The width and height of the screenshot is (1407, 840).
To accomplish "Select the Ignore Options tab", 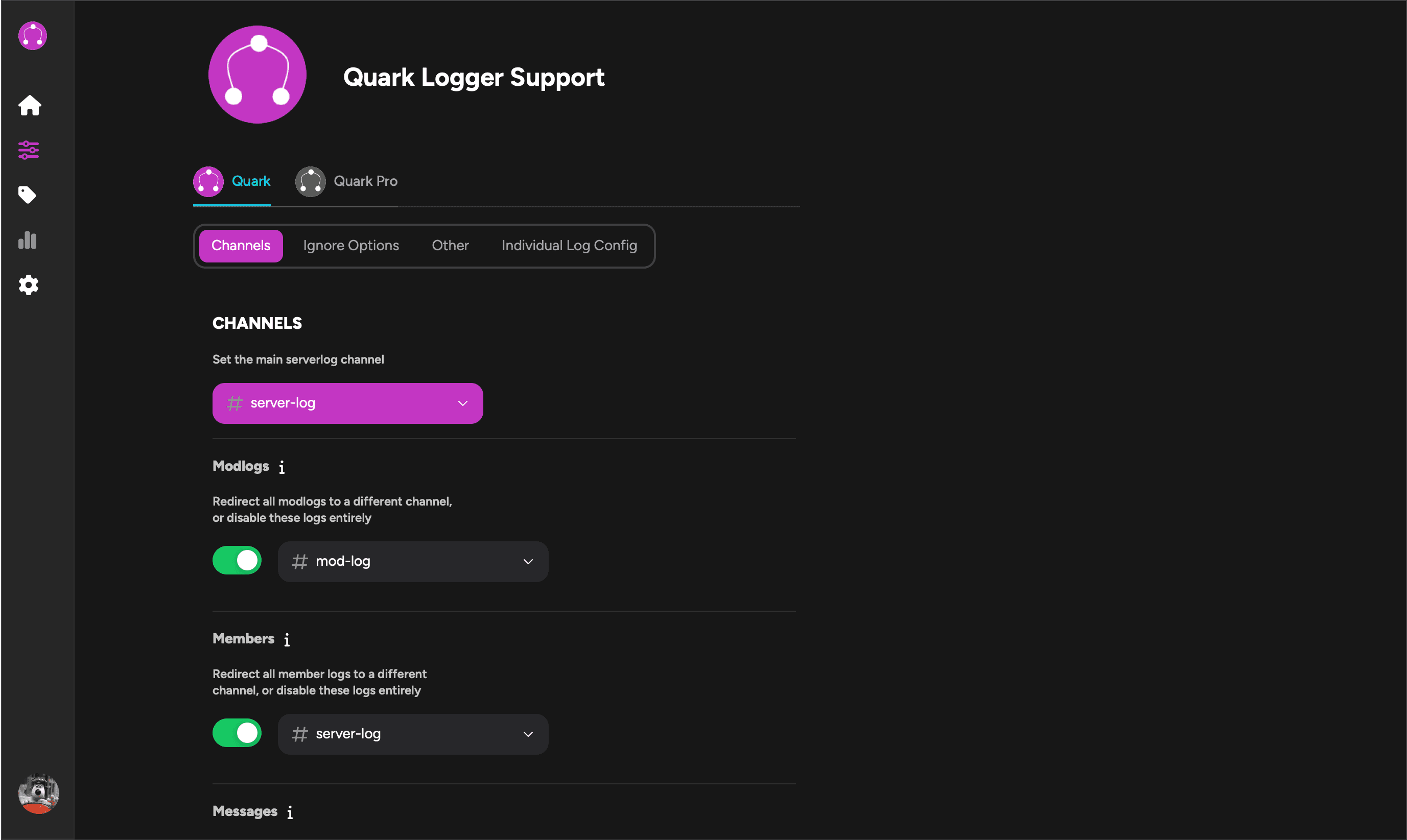I will 350,246.
